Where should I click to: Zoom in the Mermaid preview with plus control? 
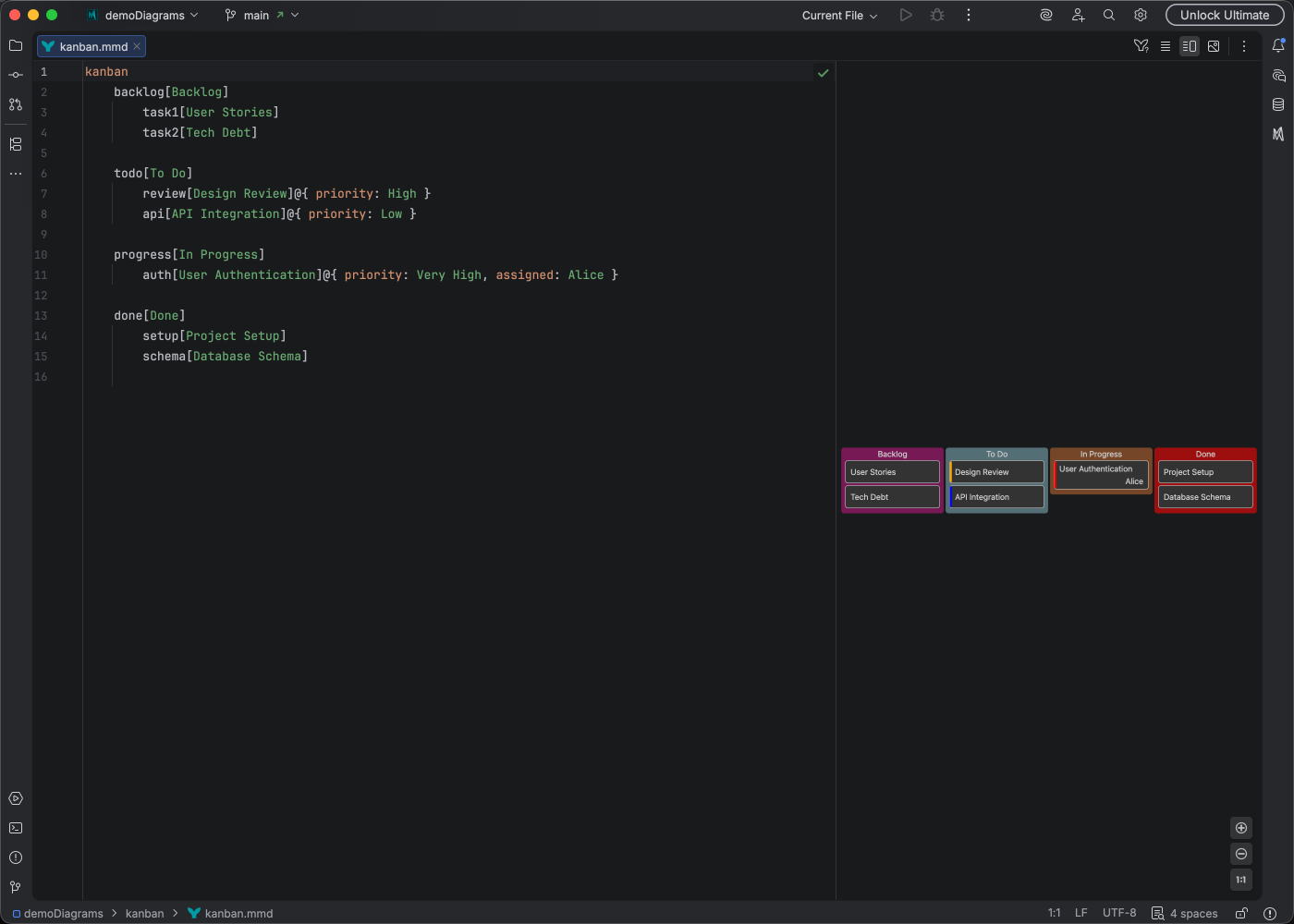[1241, 828]
